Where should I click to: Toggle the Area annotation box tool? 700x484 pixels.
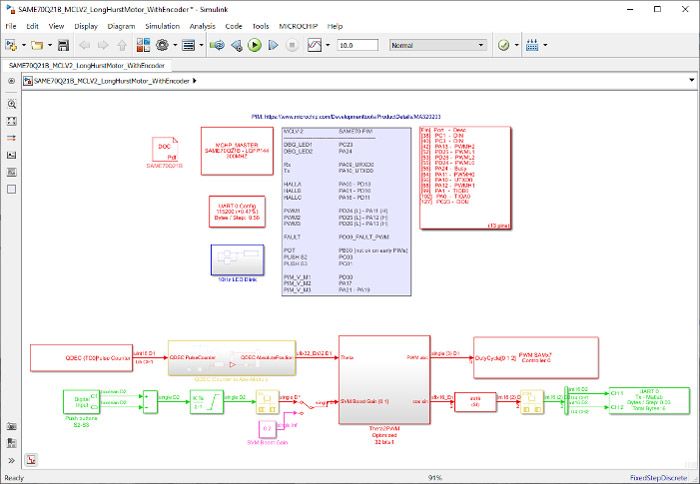pos(12,187)
